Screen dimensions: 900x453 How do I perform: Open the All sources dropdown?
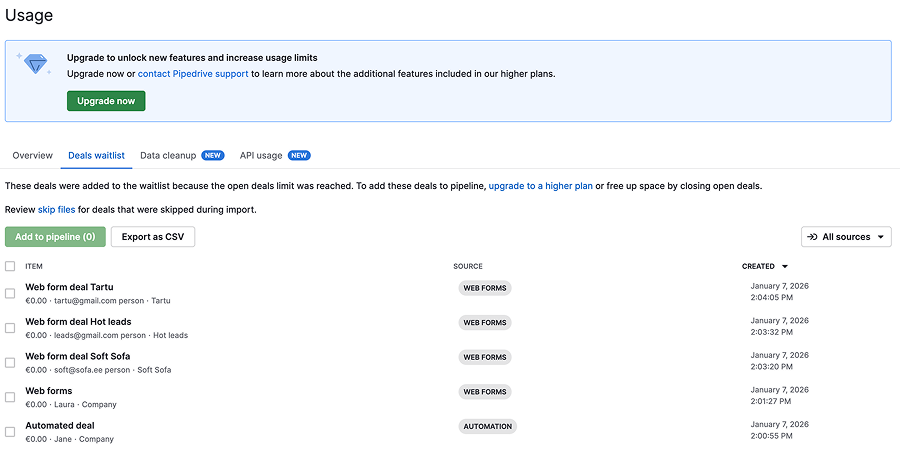pyautogui.click(x=846, y=237)
